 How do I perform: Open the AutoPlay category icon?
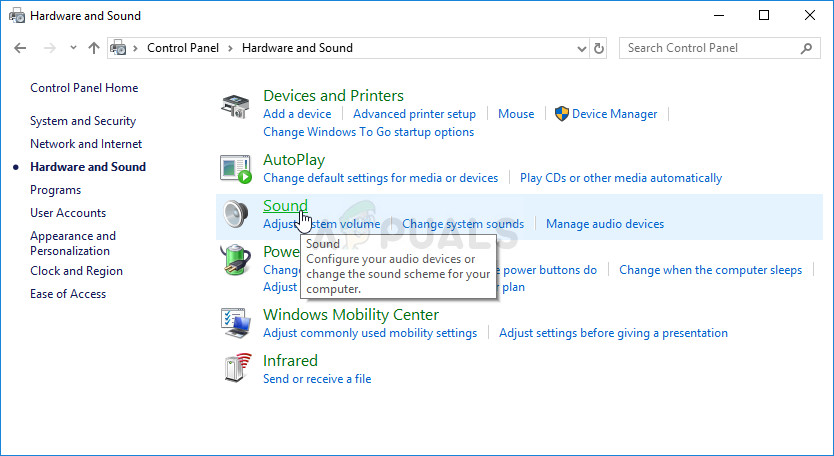236,169
